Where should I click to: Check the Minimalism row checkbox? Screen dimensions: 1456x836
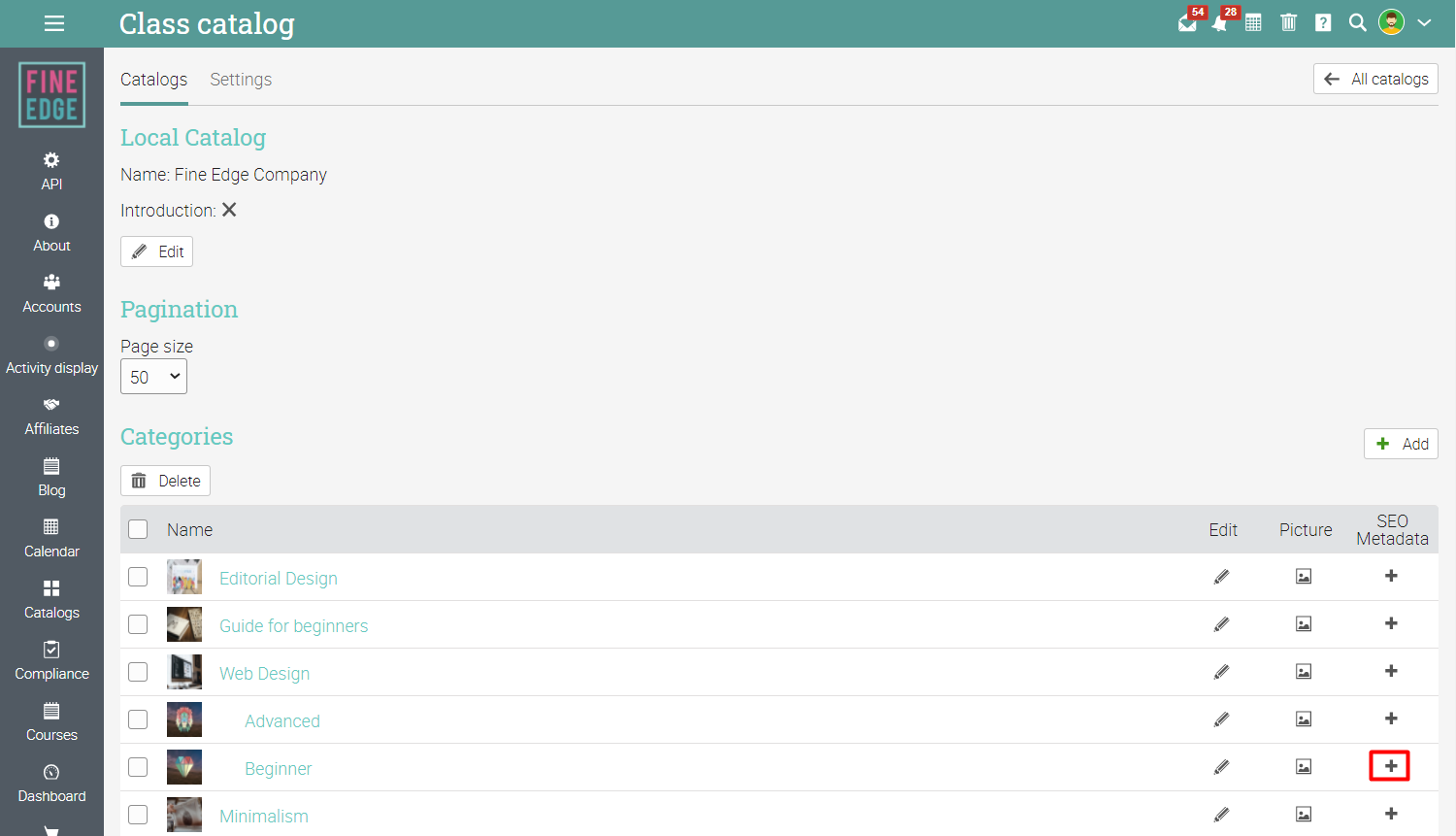point(138,815)
